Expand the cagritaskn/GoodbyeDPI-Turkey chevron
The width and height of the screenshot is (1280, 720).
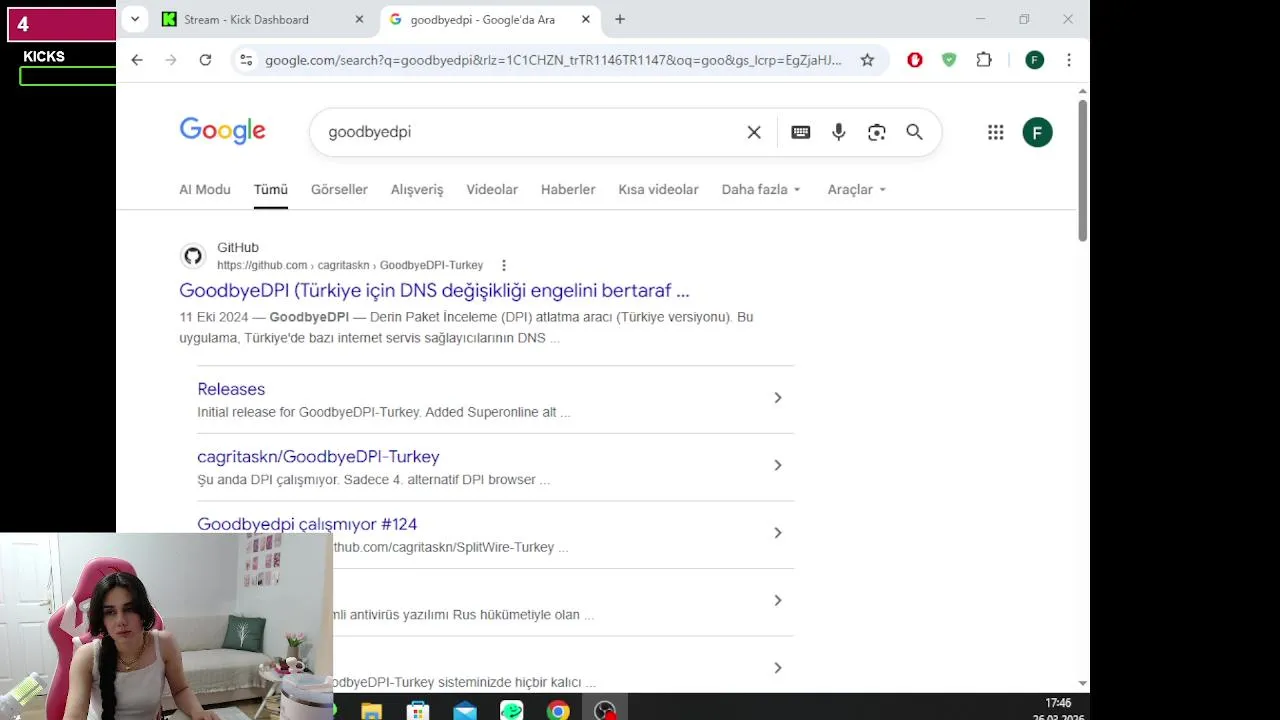pos(777,465)
